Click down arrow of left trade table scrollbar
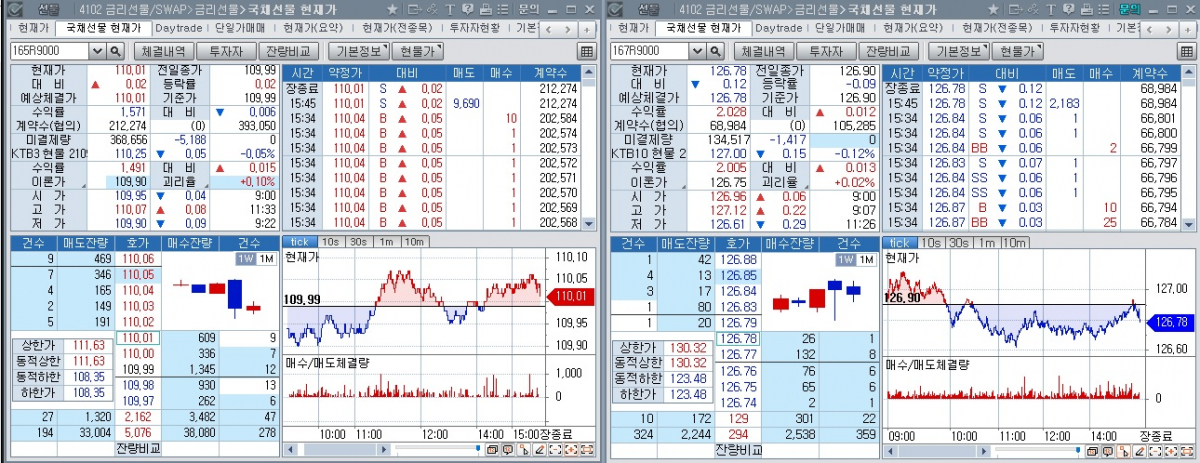This screenshot has width=1200, height=463. coord(588,224)
